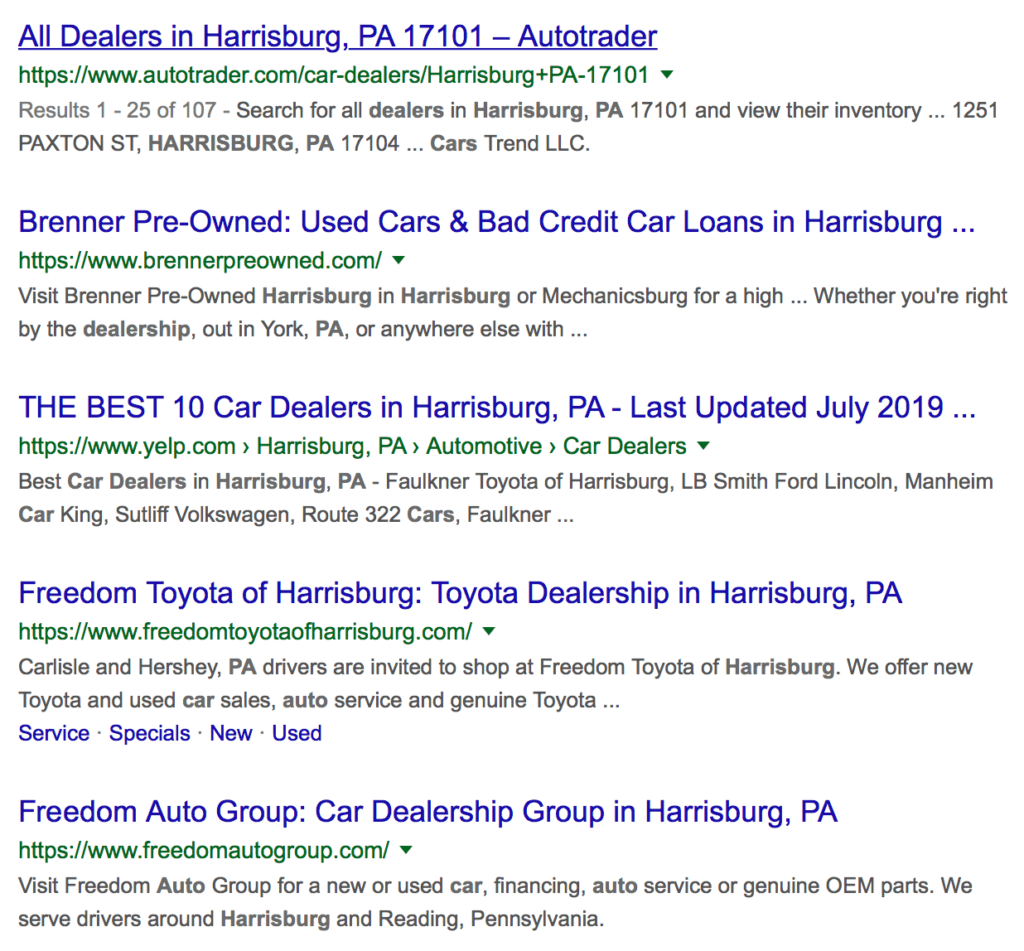Image resolution: width=1024 pixels, height=951 pixels.
Task: Open the Autotrader All Dealers in Harrisburg result
Action: coord(338,37)
